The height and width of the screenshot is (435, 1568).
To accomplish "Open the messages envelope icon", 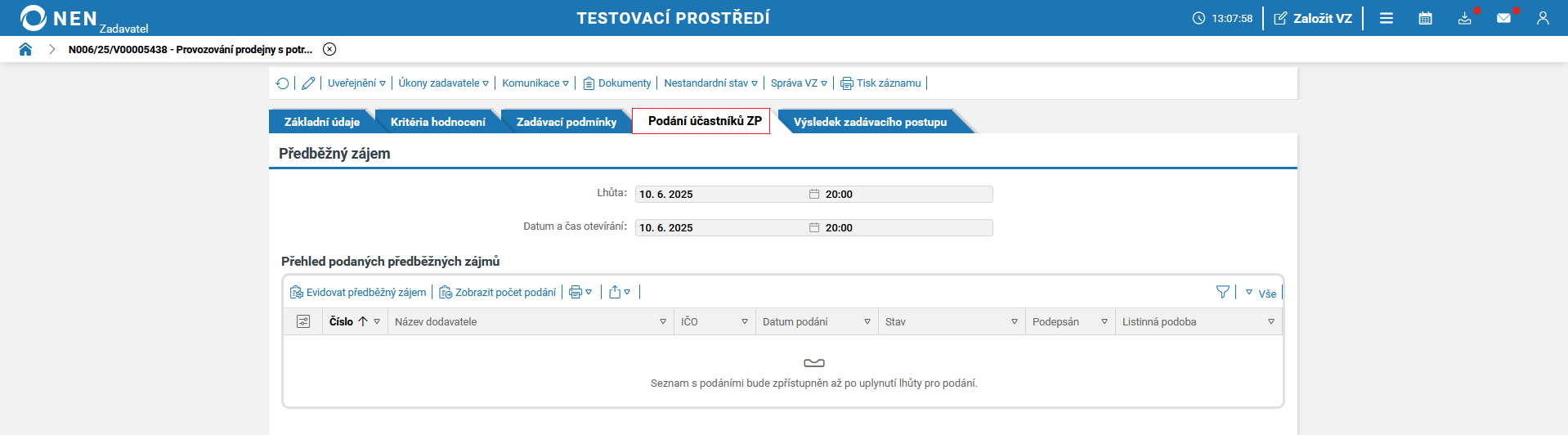I will click(1503, 18).
